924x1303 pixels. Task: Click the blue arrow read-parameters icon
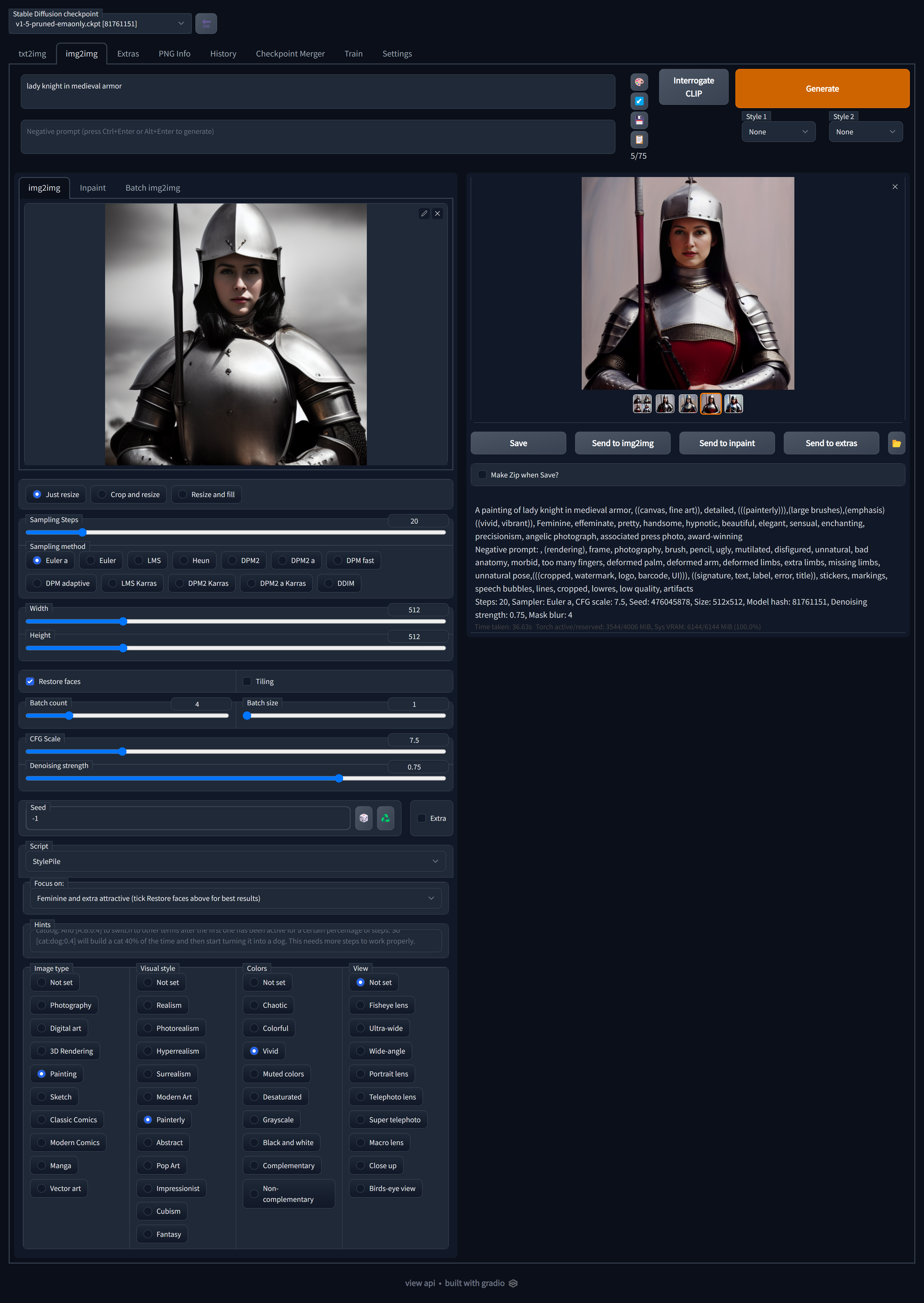point(639,101)
